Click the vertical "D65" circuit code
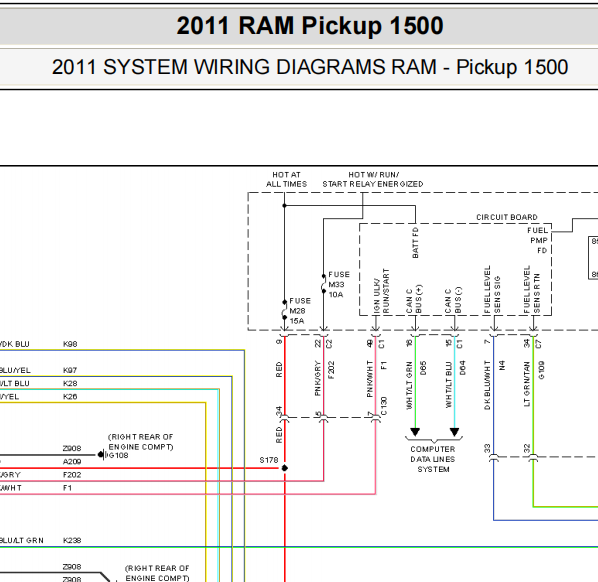The image size is (598, 582). [423, 368]
